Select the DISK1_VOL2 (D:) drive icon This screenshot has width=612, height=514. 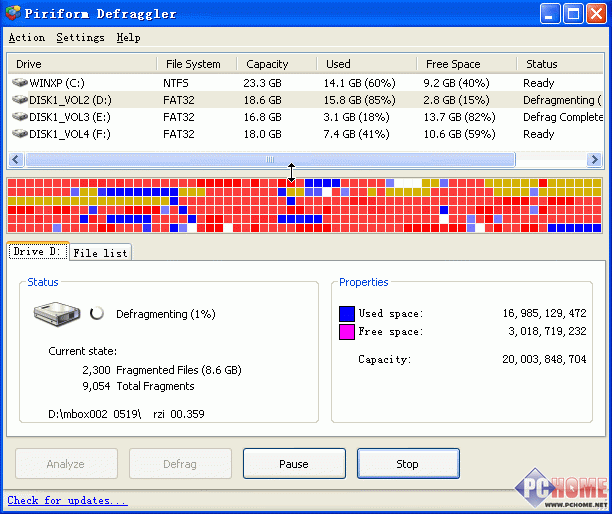click(x=20, y=100)
